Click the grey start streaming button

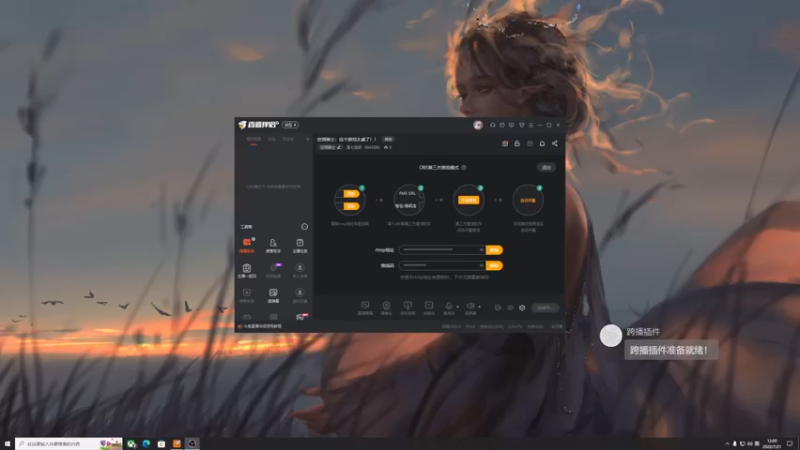(545, 308)
